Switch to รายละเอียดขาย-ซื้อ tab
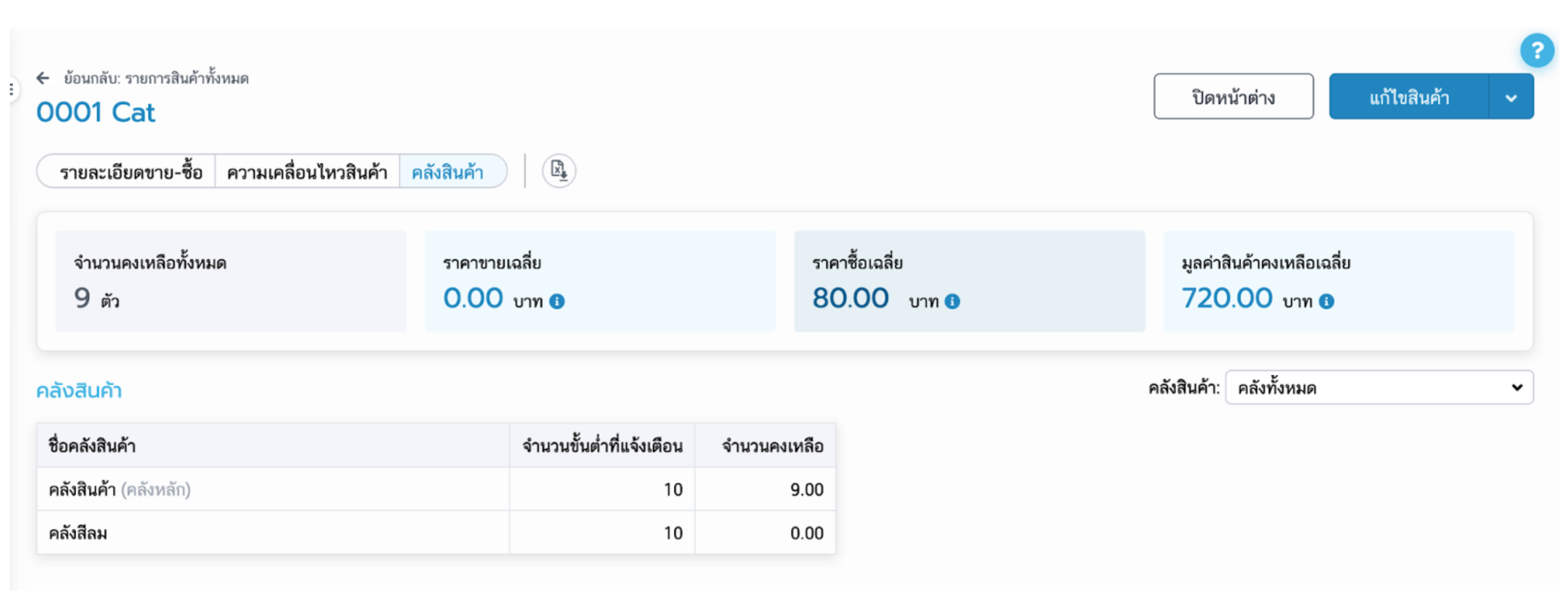This screenshot has width=1568, height=604. click(130, 172)
